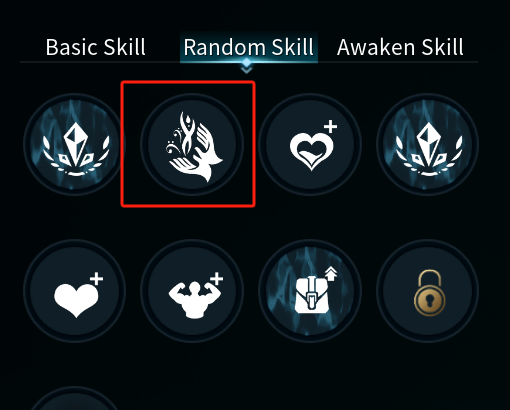
Task: Click the plus sign on solid heart skill
Action: coord(96,279)
